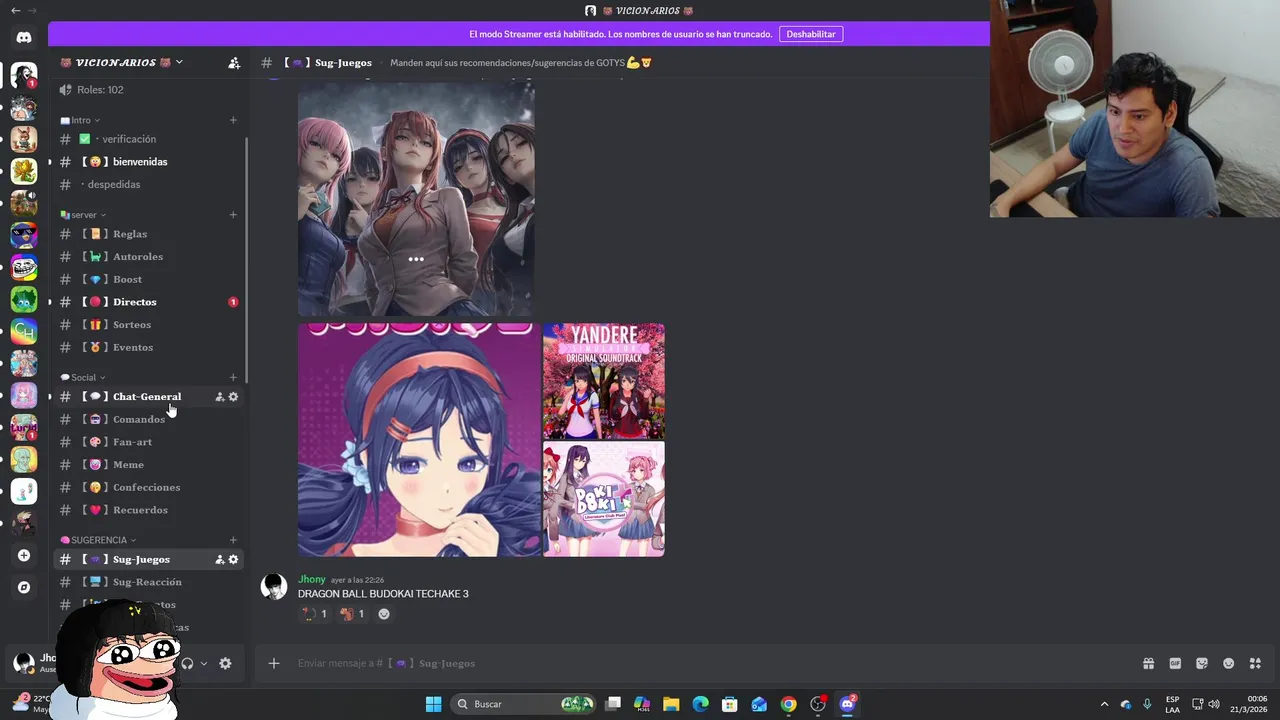Add channel to Social category
Screen dimensions: 1280x720
click(x=233, y=377)
